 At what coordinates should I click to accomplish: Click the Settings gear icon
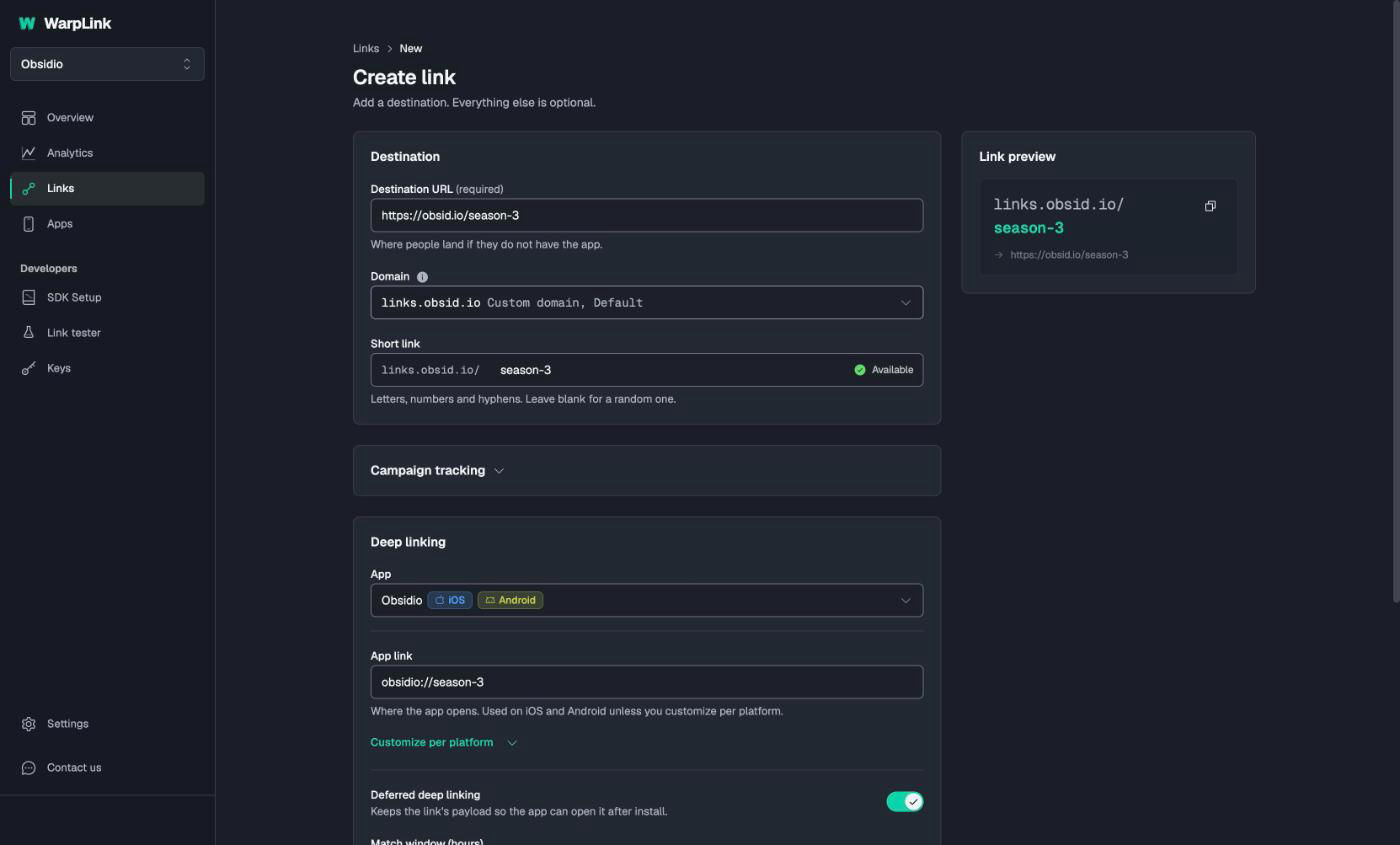click(28, 724)
